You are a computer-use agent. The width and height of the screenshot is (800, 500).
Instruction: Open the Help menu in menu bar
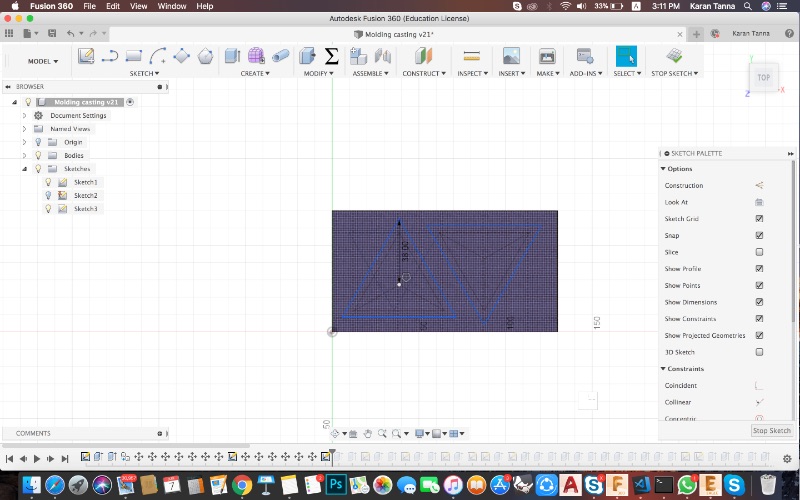click(x=205, y=6)
